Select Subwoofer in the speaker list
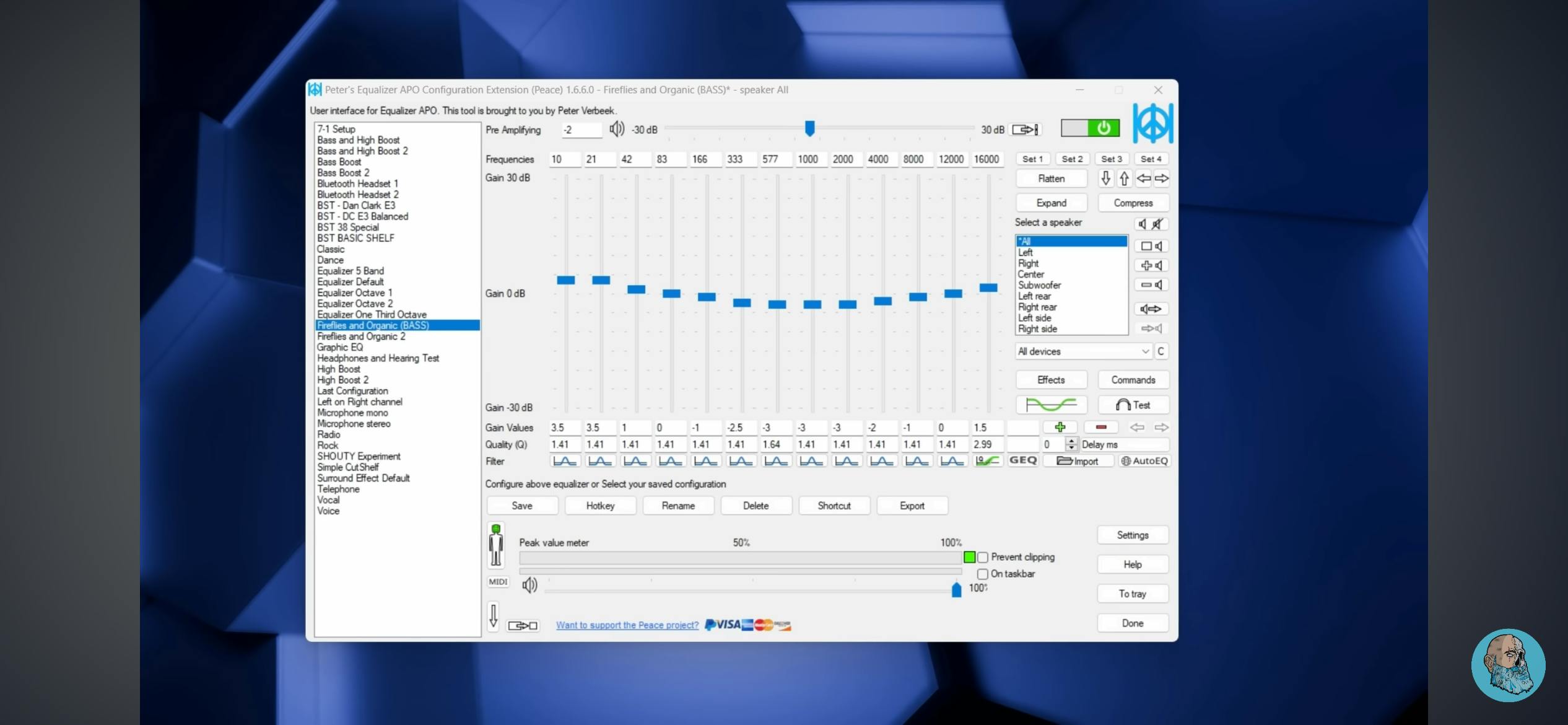The height and width of the screenshot is (725, 1568). click(x=1039, y=285)
